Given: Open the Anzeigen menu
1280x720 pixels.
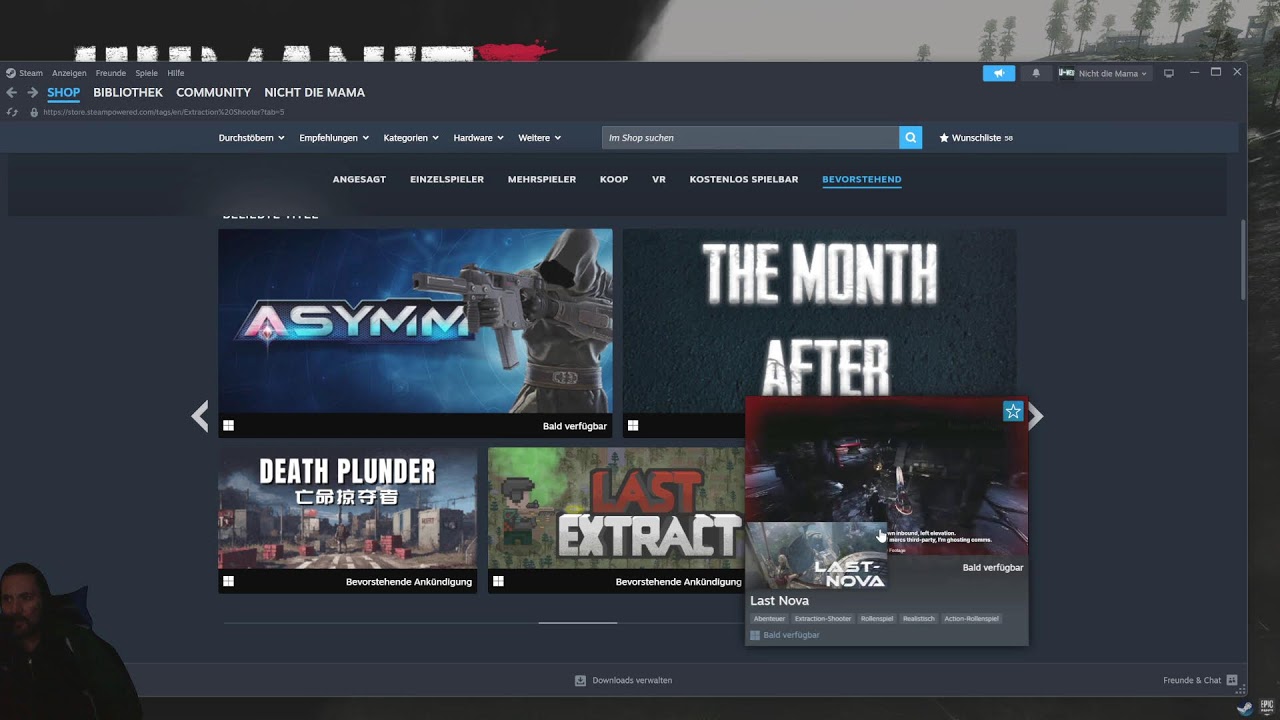Looking at the screenshot, I should 69,73.
